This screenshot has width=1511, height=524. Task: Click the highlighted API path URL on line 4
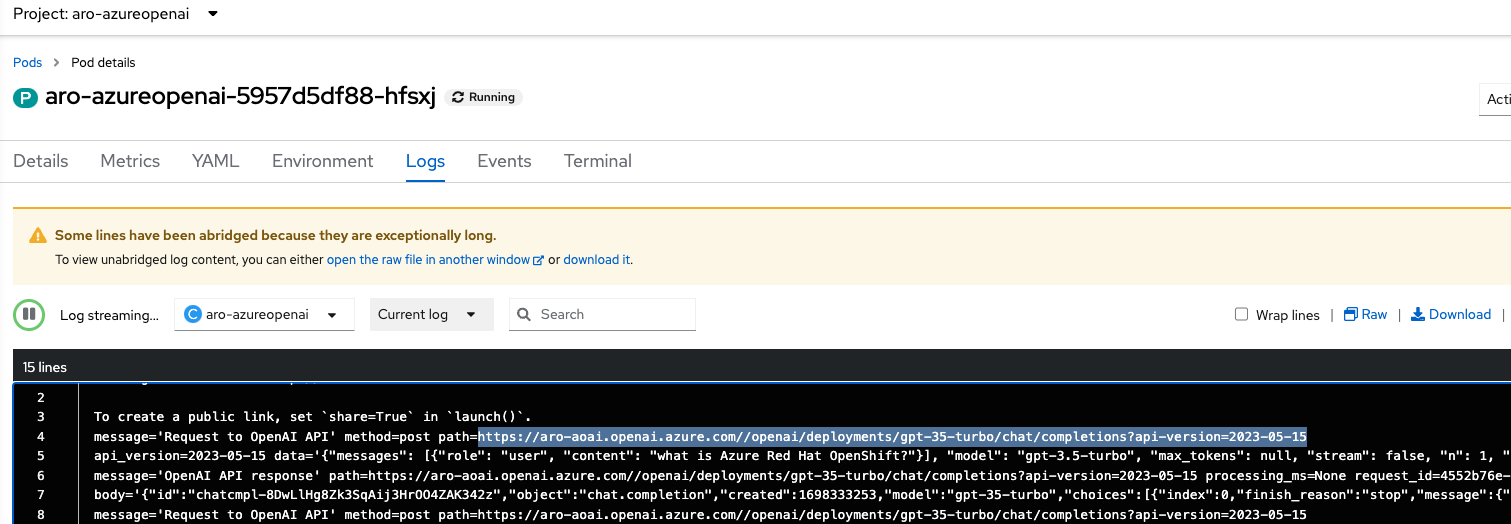(x=892, y=437)
